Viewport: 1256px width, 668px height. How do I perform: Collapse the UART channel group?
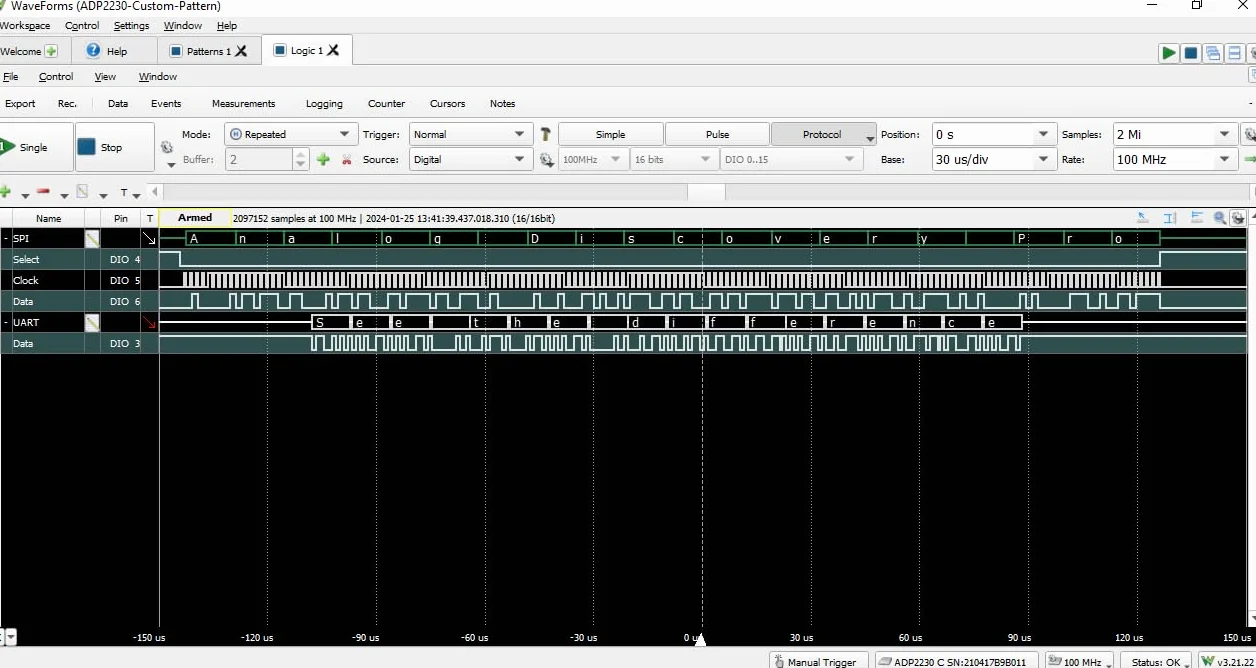click(x=5, y=323)
